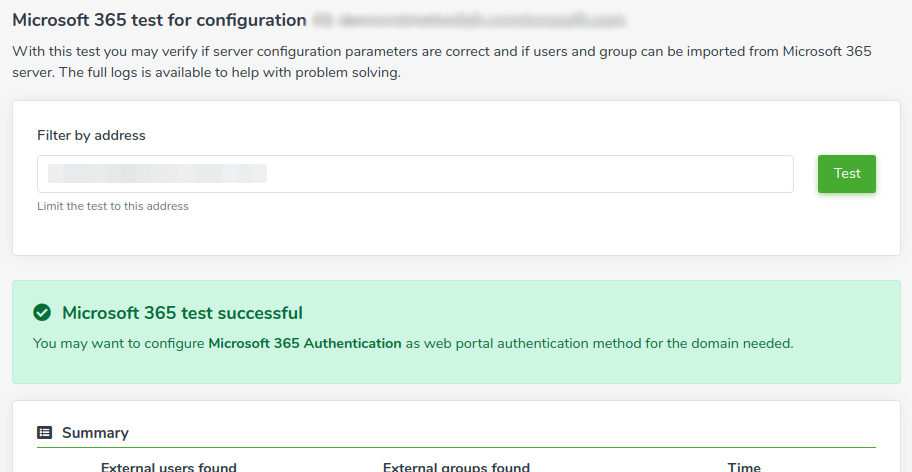
Task: Click the green success checkmark icon
Action: tap(42, 313)
